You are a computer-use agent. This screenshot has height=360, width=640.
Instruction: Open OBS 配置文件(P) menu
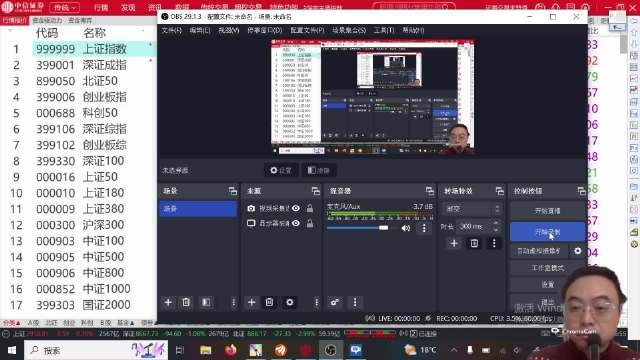point(307,30)
